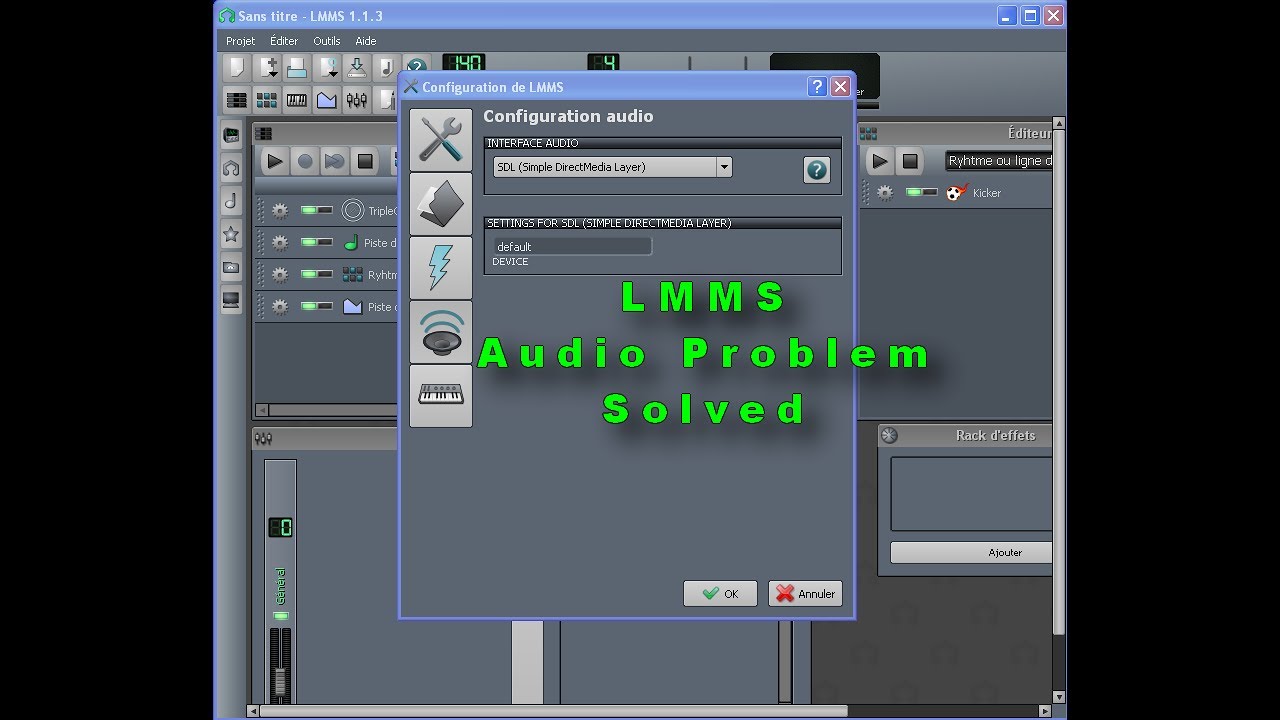
Task: Mute the Ryhtme beat track
Action: click(x=308, y=274)
